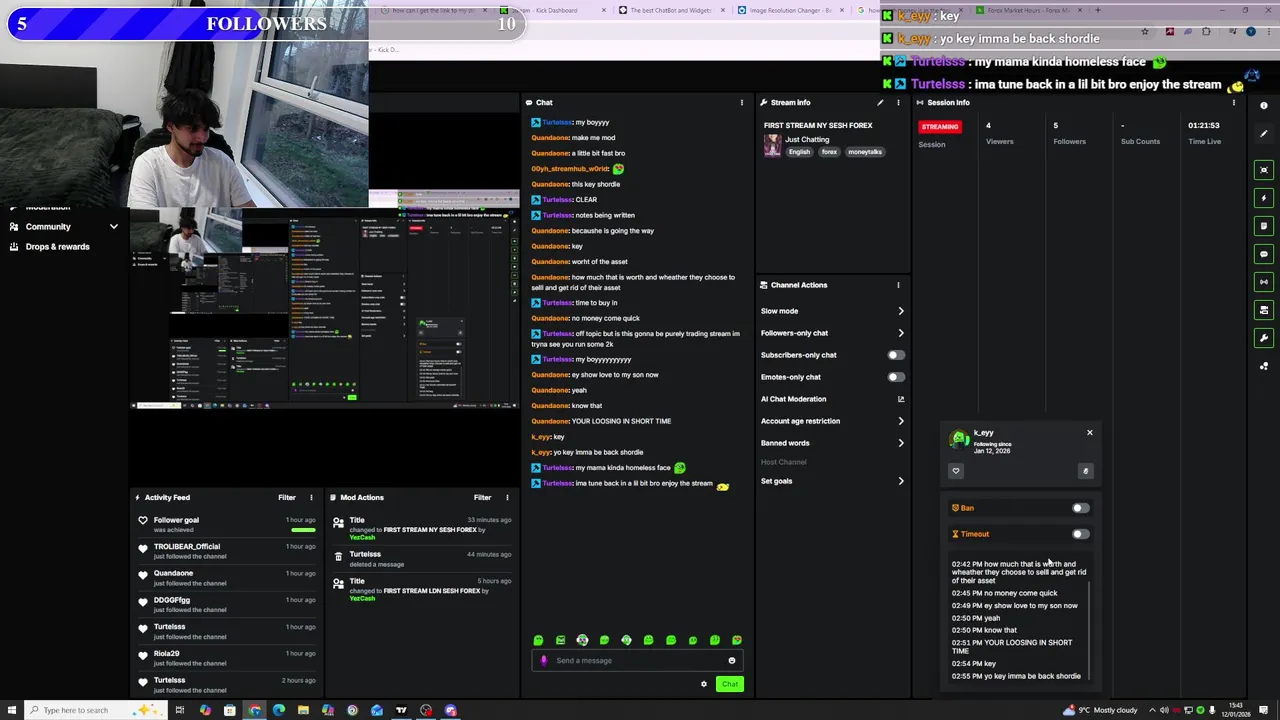Open Microsoft Edge from taskbar
The height and width of the screenshot is (720, 1280).
click(279, 710)
